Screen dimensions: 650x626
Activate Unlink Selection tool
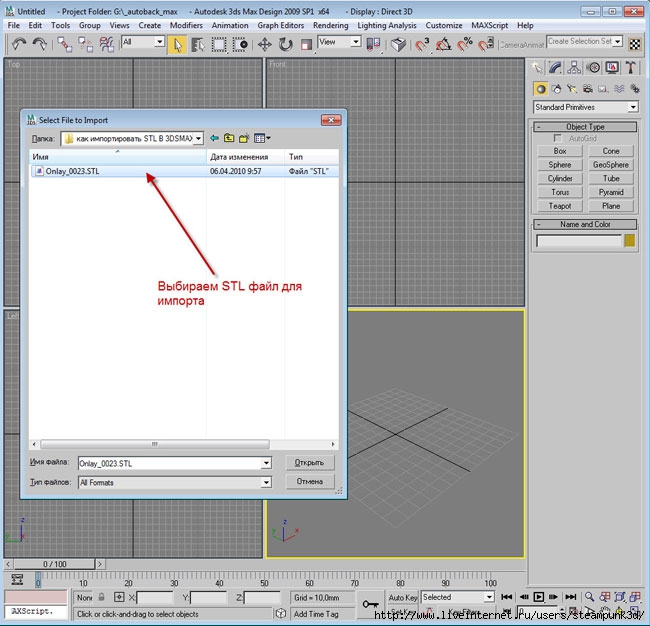pyautogui.click(x=85, y=44)
